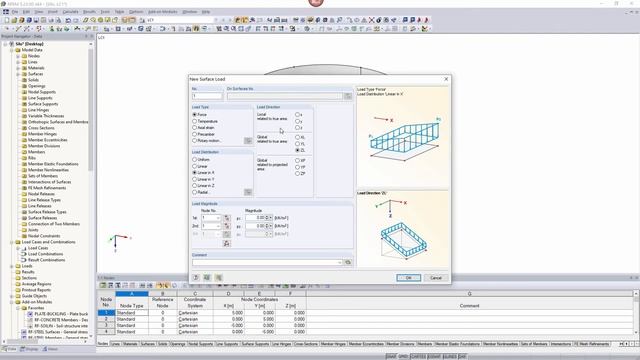The height and width of the screenshot is (360, 640).
Task: Open the File menu
Action: click(15, 12)
